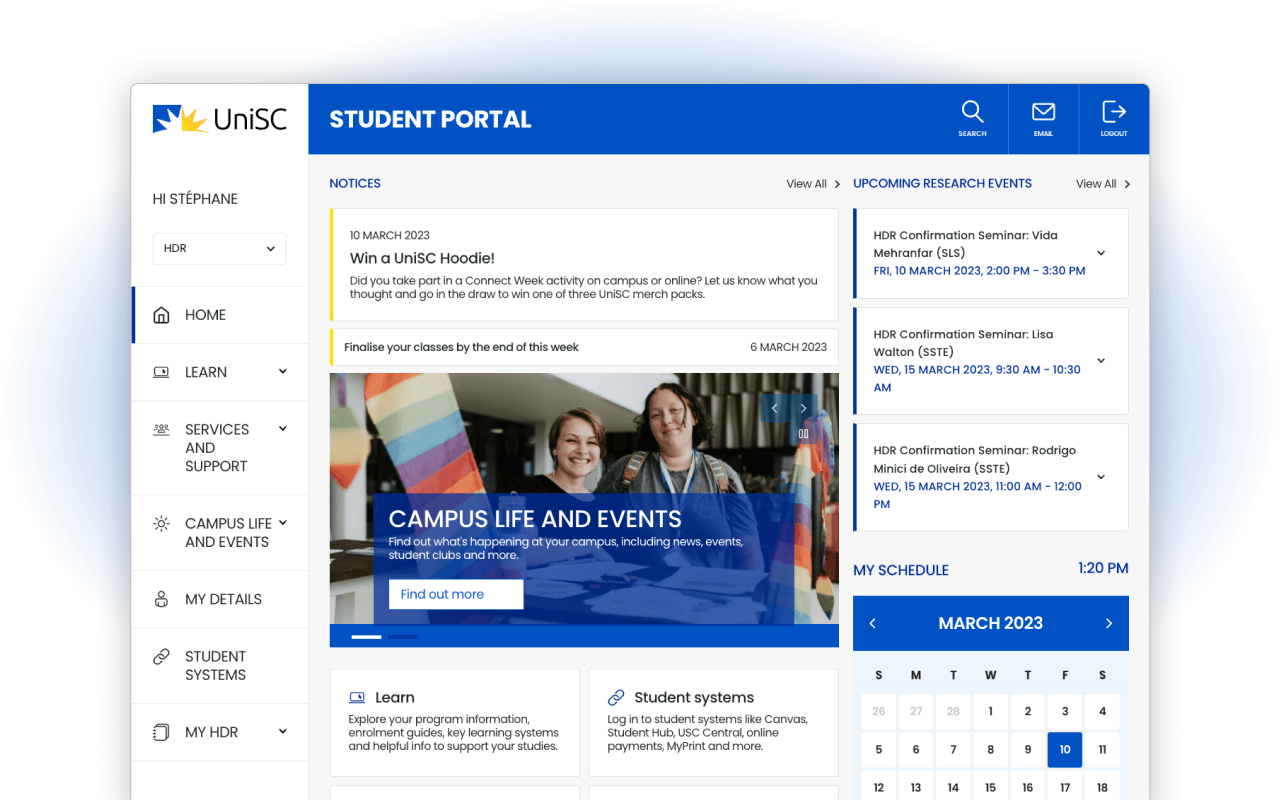Image resolution: width=1280 pixels, height=800 pixels.
Task: Click the HDR Confirmation Seminar: Vida Mehranfar title
Action: pyautogui.click(x=966, y=244)
